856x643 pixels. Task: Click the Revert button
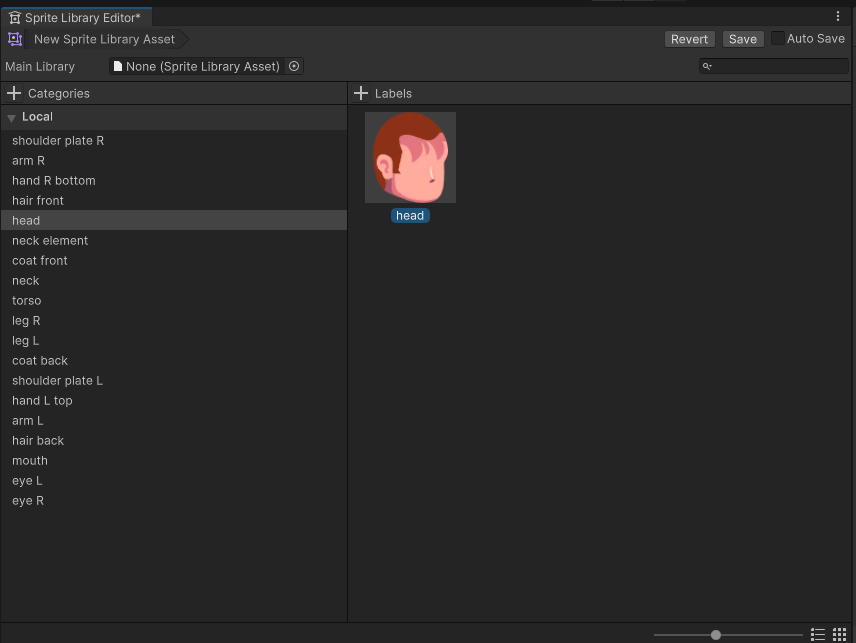[x=689, y=39]
